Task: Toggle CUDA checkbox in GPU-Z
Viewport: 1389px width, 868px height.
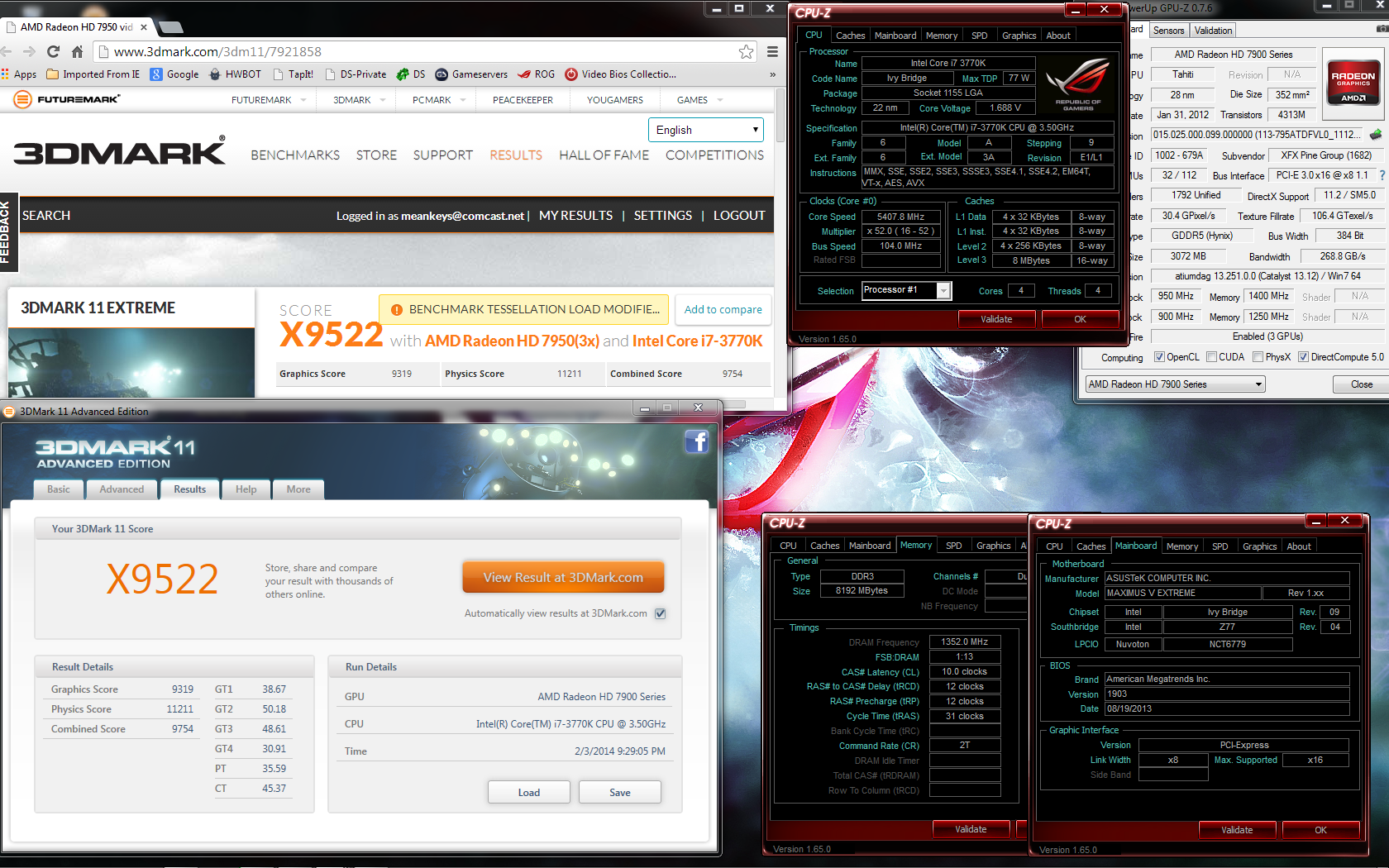Action: (1211, 357)
